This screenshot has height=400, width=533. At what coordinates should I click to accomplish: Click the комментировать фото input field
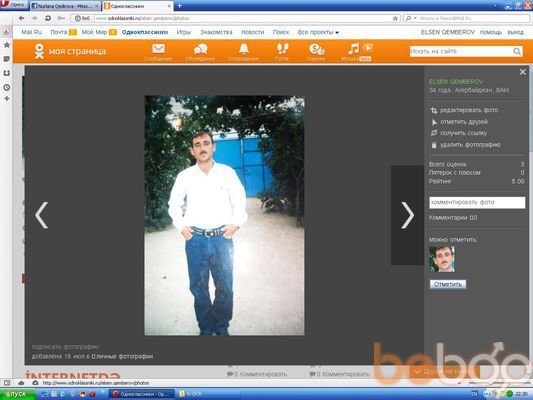[477, 202]
